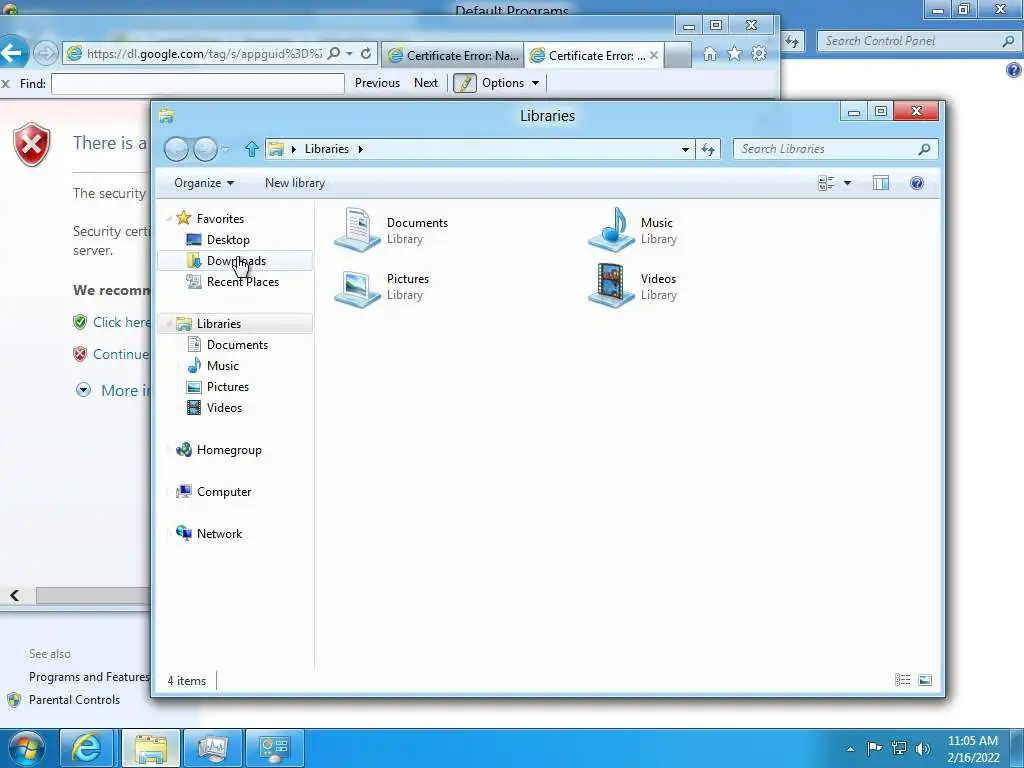Open Control Panel taskbar item
1024x768 pixels.
(275, 748)
